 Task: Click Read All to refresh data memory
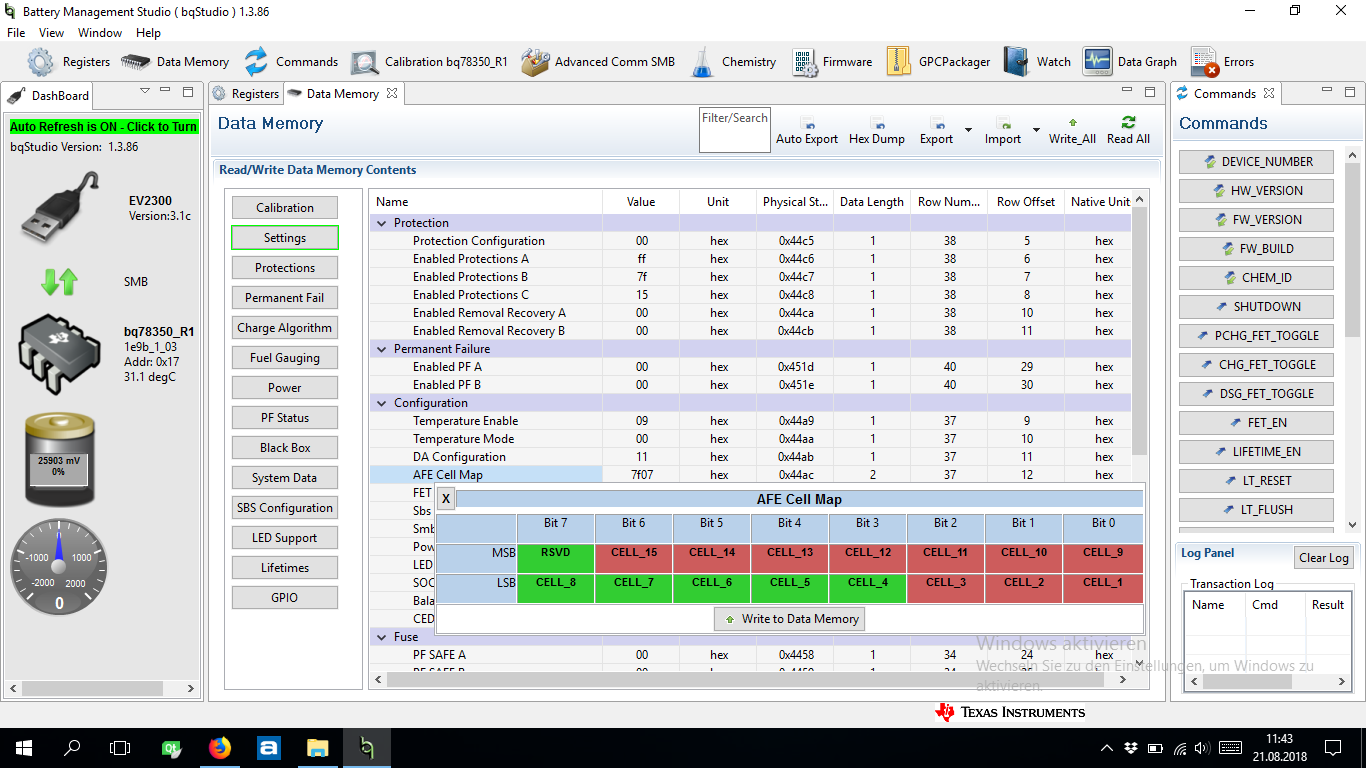coord(1128,131)
